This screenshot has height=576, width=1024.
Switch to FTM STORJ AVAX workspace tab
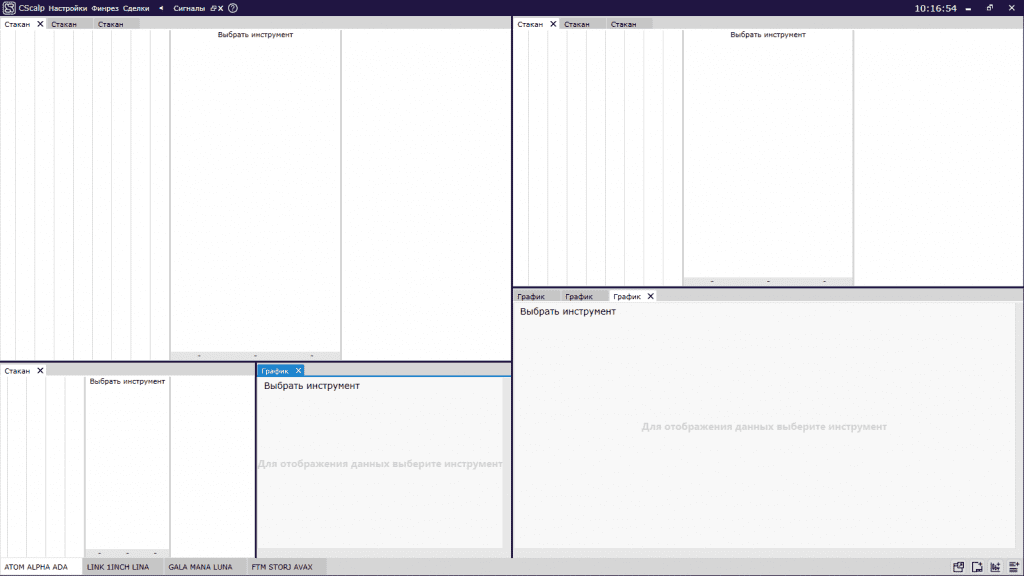tap(282, 567)
